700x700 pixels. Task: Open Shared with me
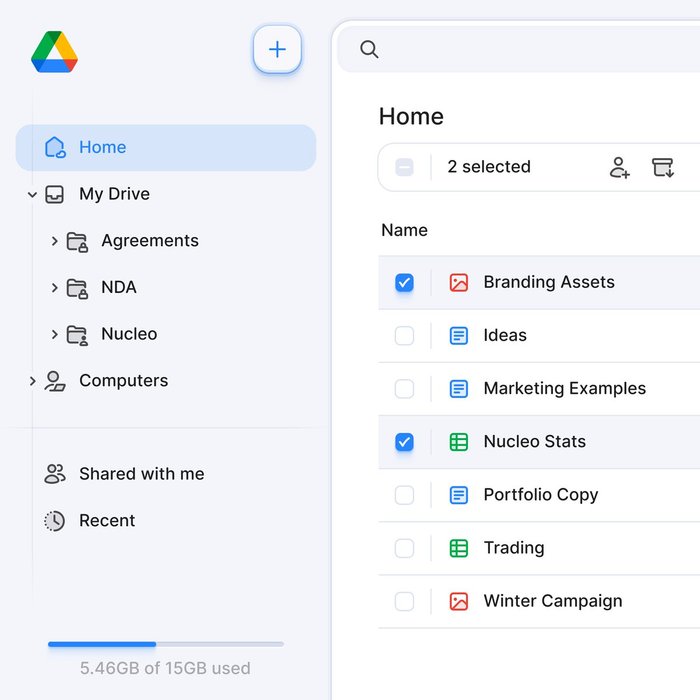142,474
